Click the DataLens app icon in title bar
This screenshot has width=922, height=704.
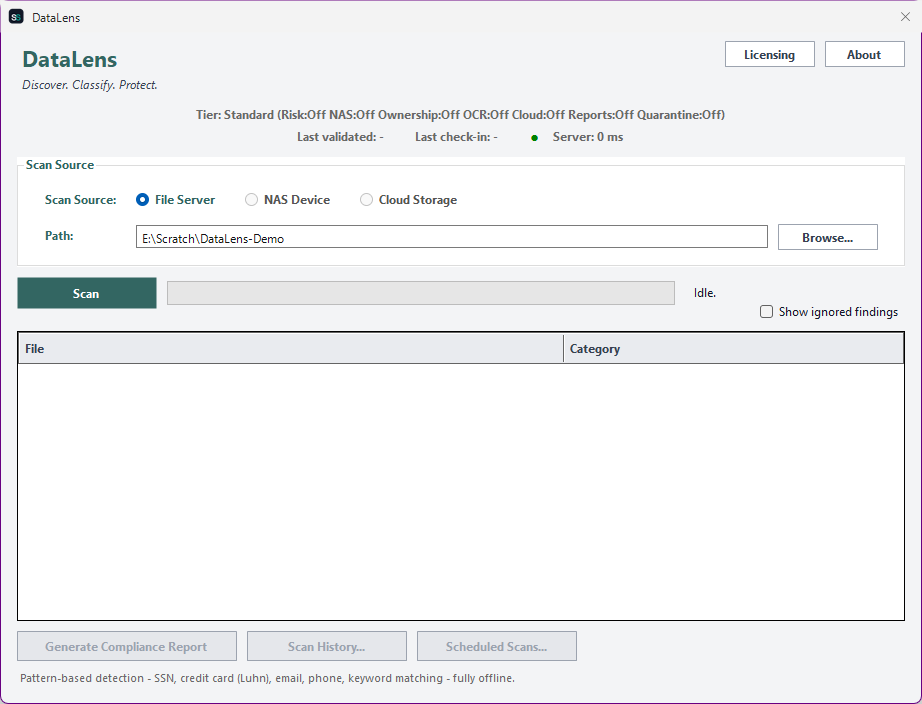click(x=16, y=17)
